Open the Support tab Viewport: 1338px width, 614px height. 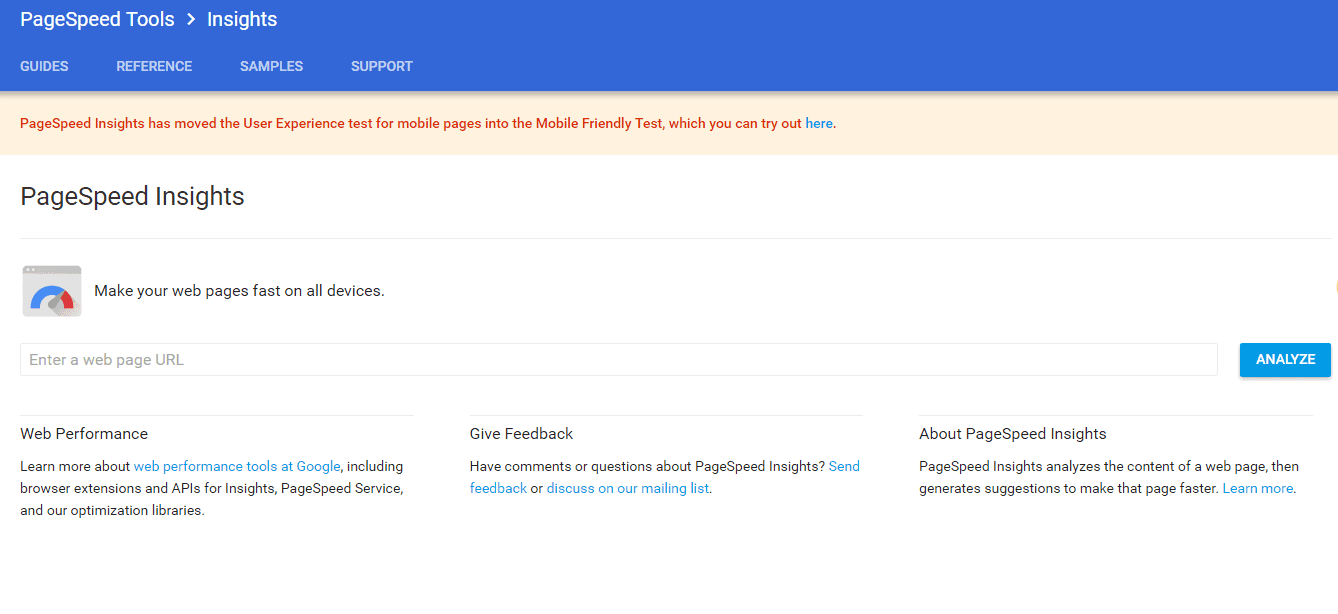click(382, 66)
